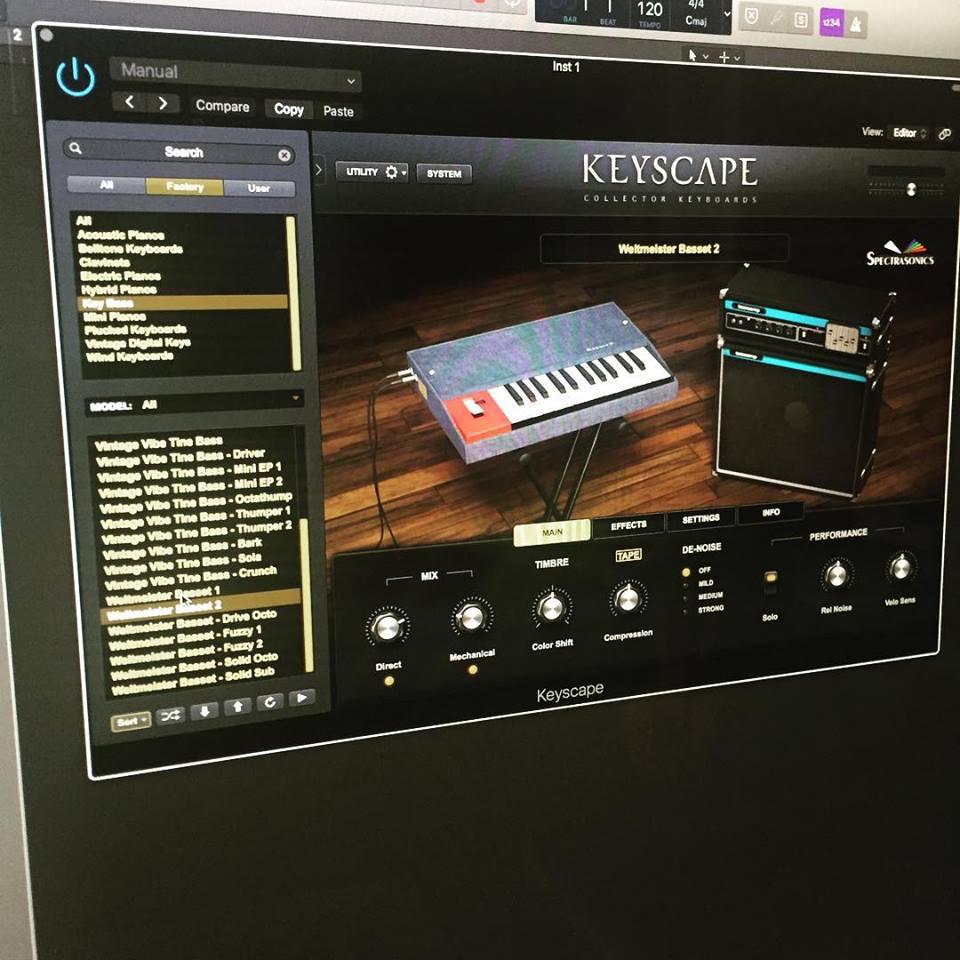This screenshot has width=960, height=960.
Task: Toggle the blue plugin power button
Action: [75, 78]
